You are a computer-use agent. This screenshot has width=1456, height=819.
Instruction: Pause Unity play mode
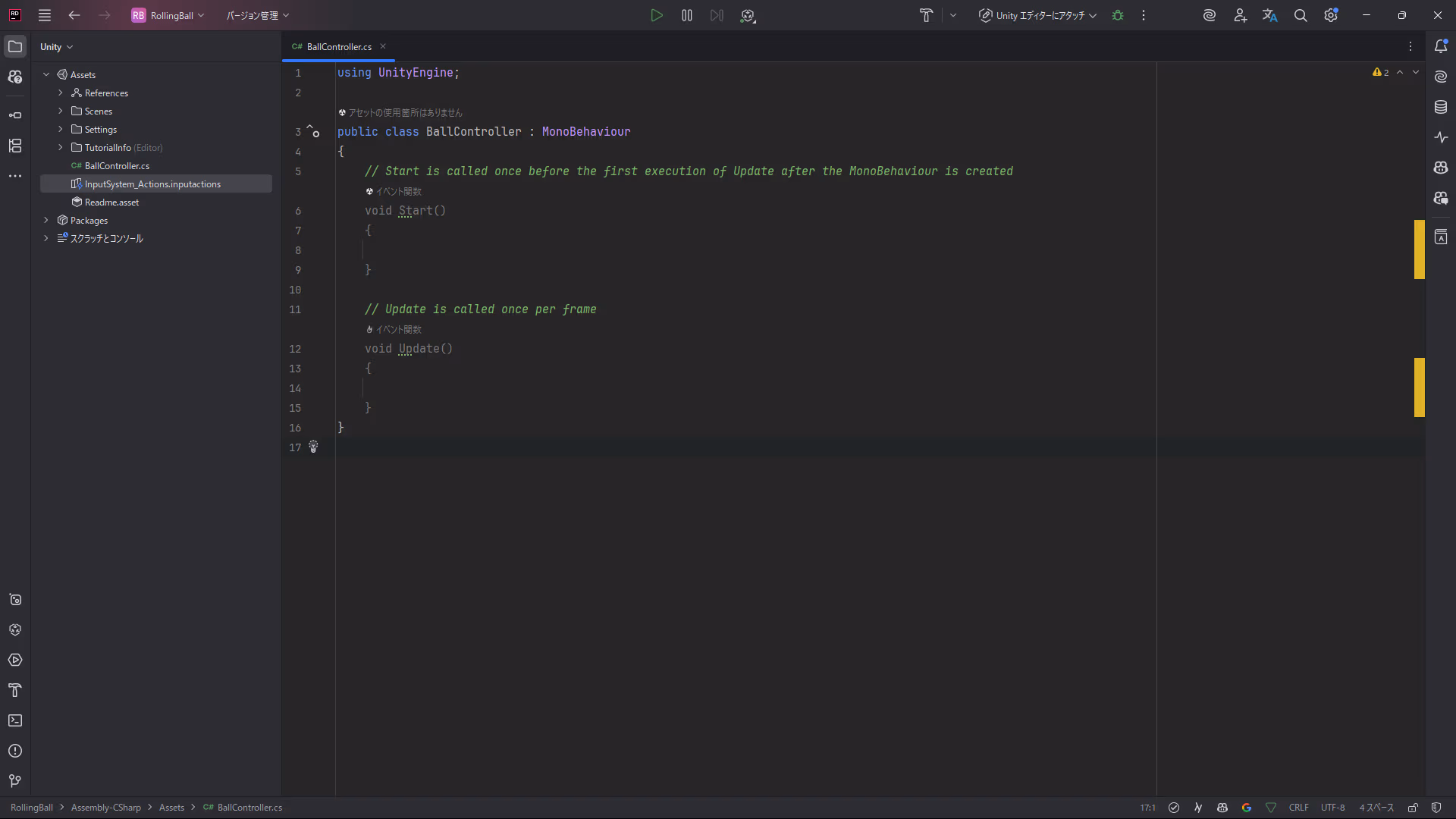[687, 15]
